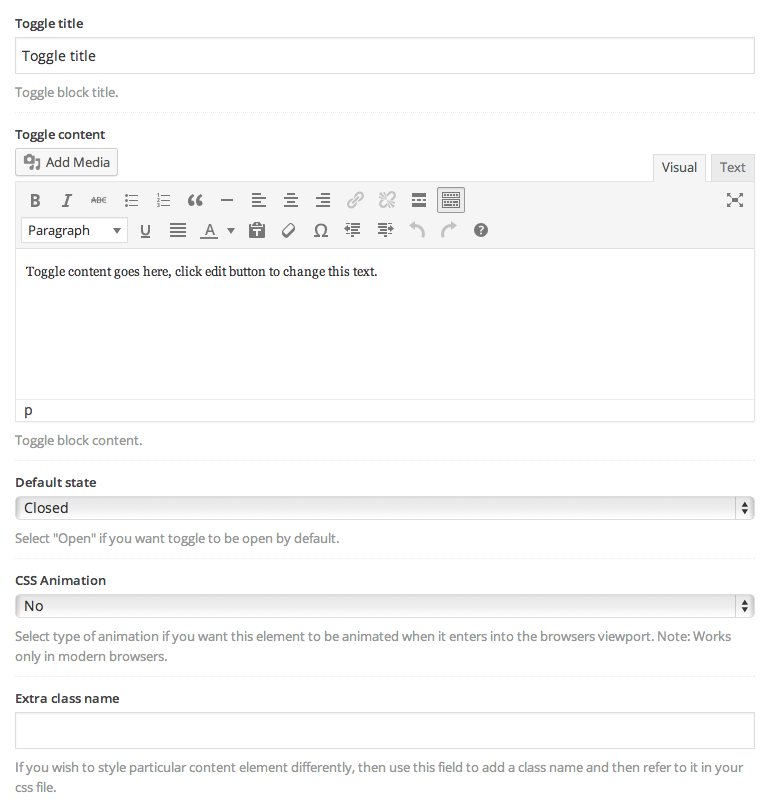The height and width of the screenshot is (810, 769).
Task: Insert a special character with the Omega icon
Action: pyautogui.click(x=321, y=230)
